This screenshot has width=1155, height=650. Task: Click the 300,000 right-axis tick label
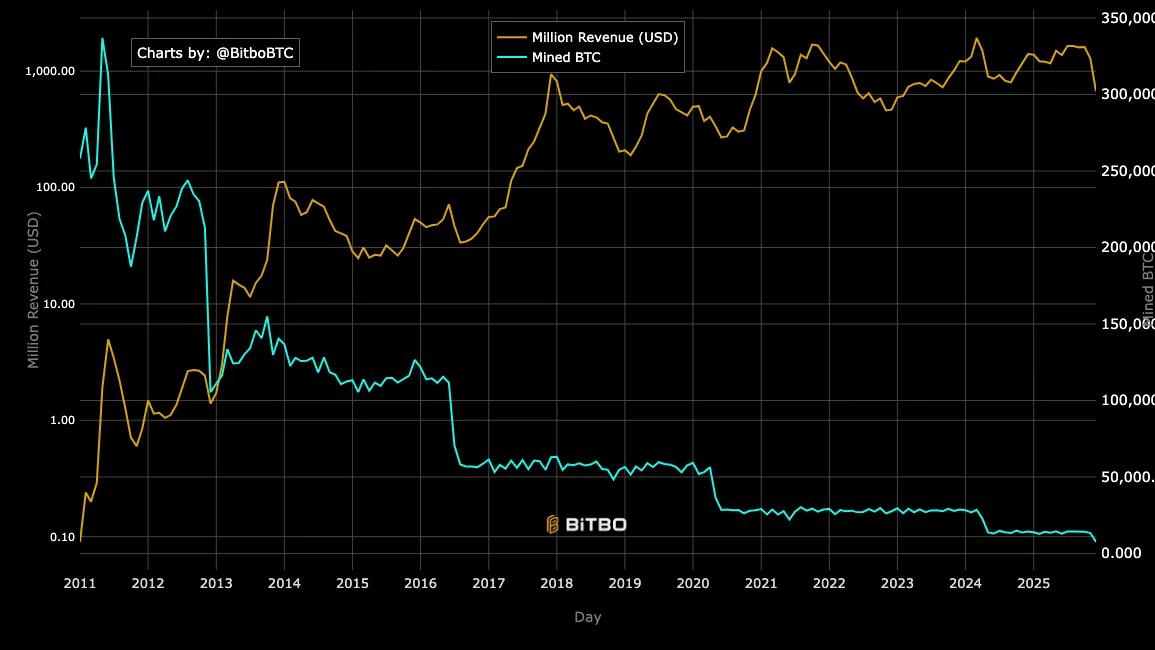coord(1128,94)
